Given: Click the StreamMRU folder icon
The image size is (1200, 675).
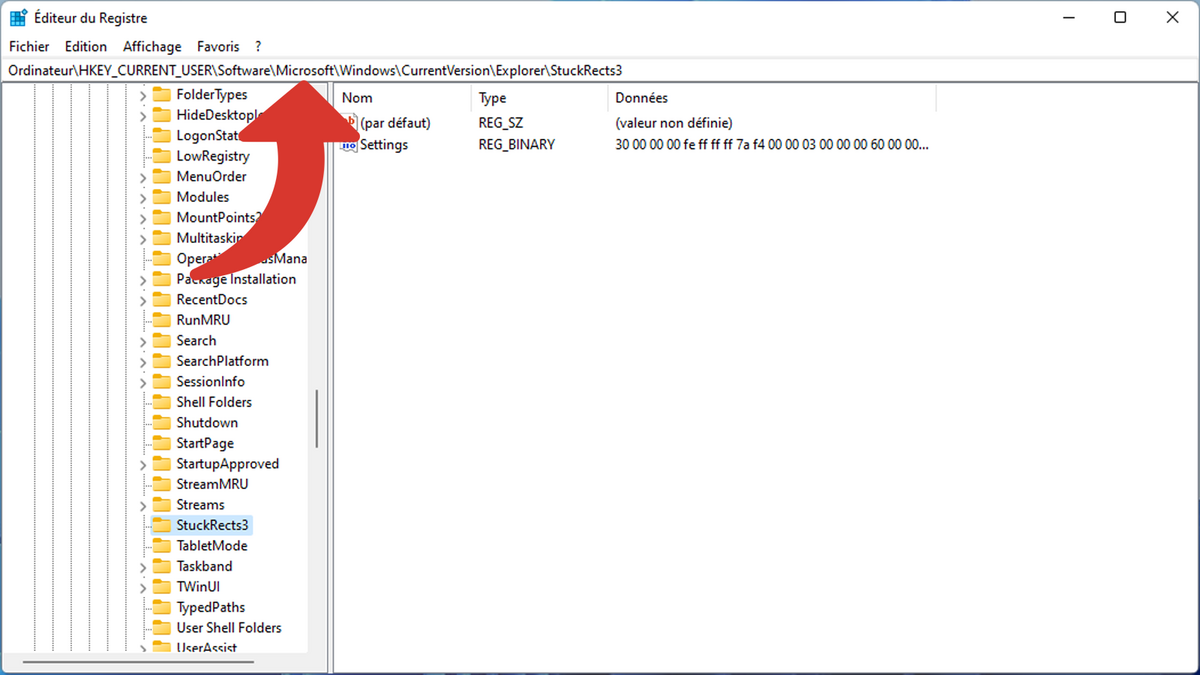Looking at the screenshot, I should pos(161,484).
